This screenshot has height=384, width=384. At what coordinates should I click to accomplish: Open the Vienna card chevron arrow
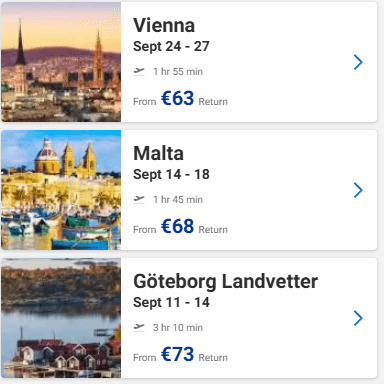tap(358, 62)
